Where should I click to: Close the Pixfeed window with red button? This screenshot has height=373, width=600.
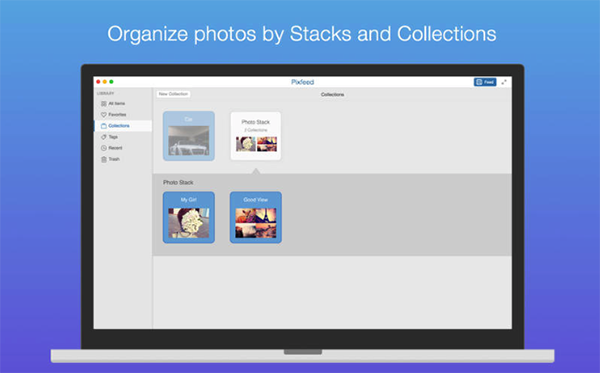(98, 81)
